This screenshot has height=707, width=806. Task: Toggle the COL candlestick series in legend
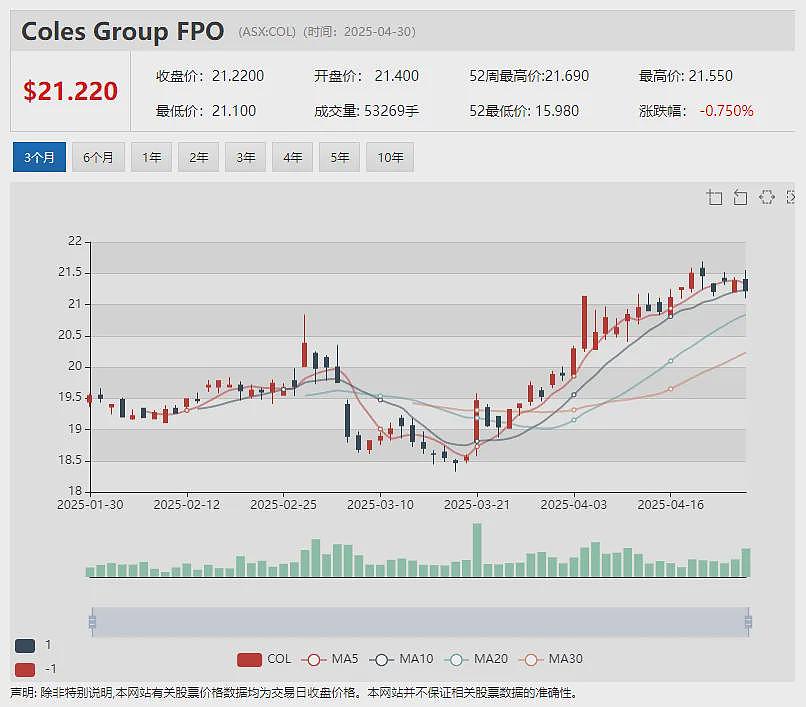[x=264, y=659]
